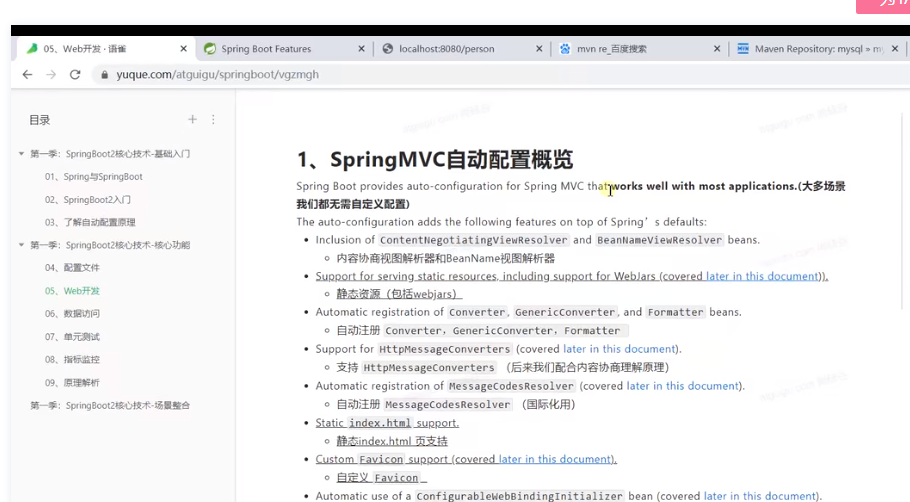This screenshot has width=910, height=502.
Task: Open 第一季：SpringBoot2核心技术-核心功能 entry
Action: (x=110, y=245)
